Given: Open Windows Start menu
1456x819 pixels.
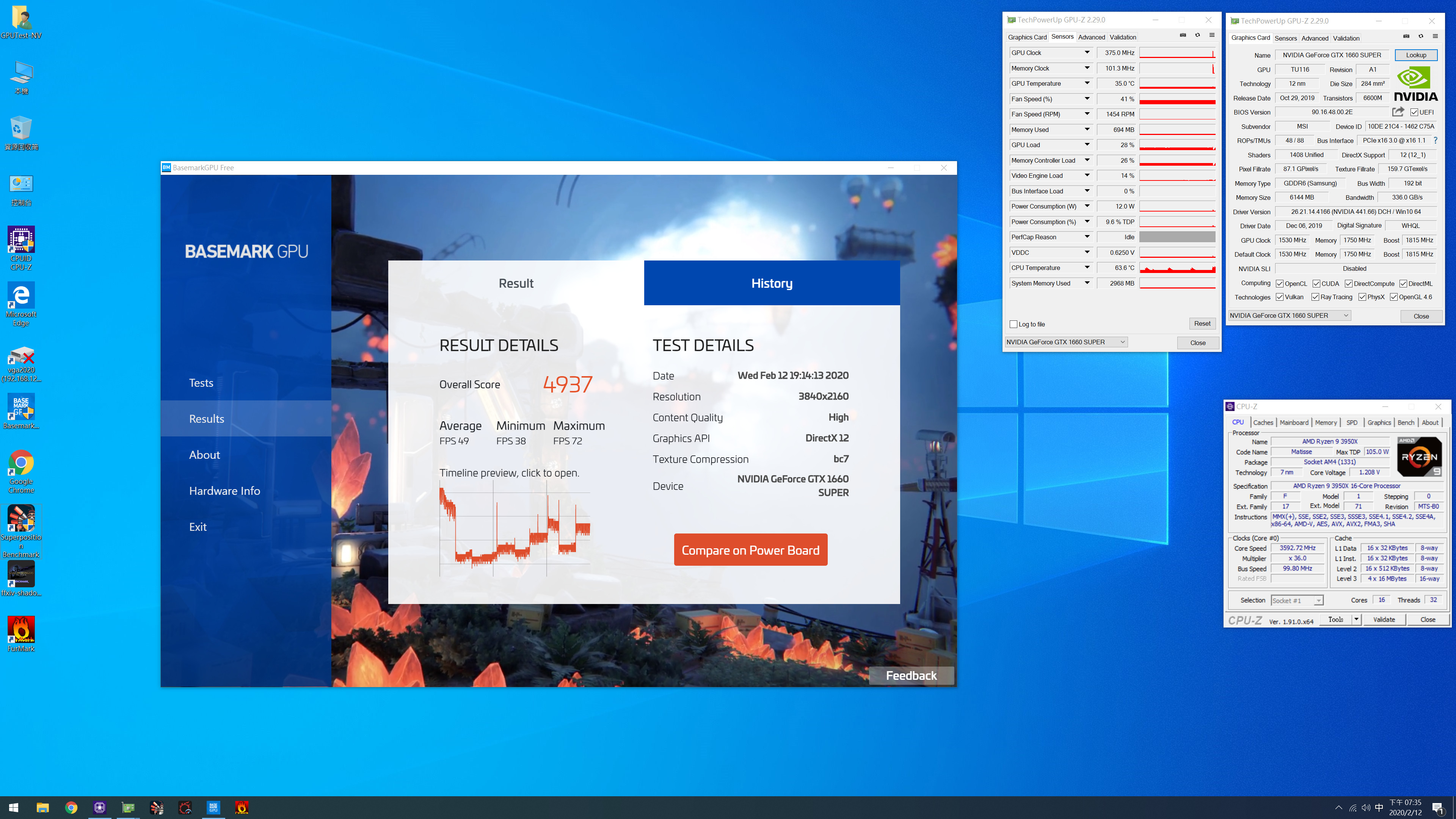Looking at the screenshot, I should pyautogui.click(x=14, y=808).
